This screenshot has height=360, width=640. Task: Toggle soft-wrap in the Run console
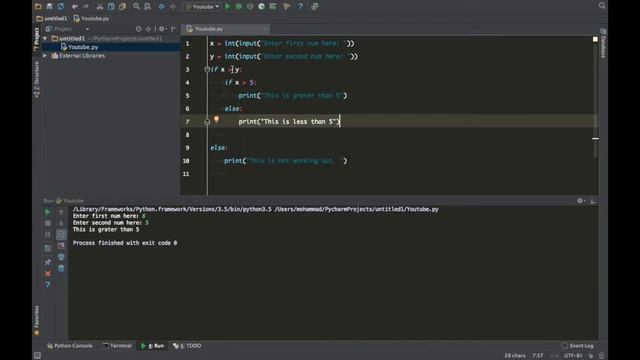tap(61, 235)
